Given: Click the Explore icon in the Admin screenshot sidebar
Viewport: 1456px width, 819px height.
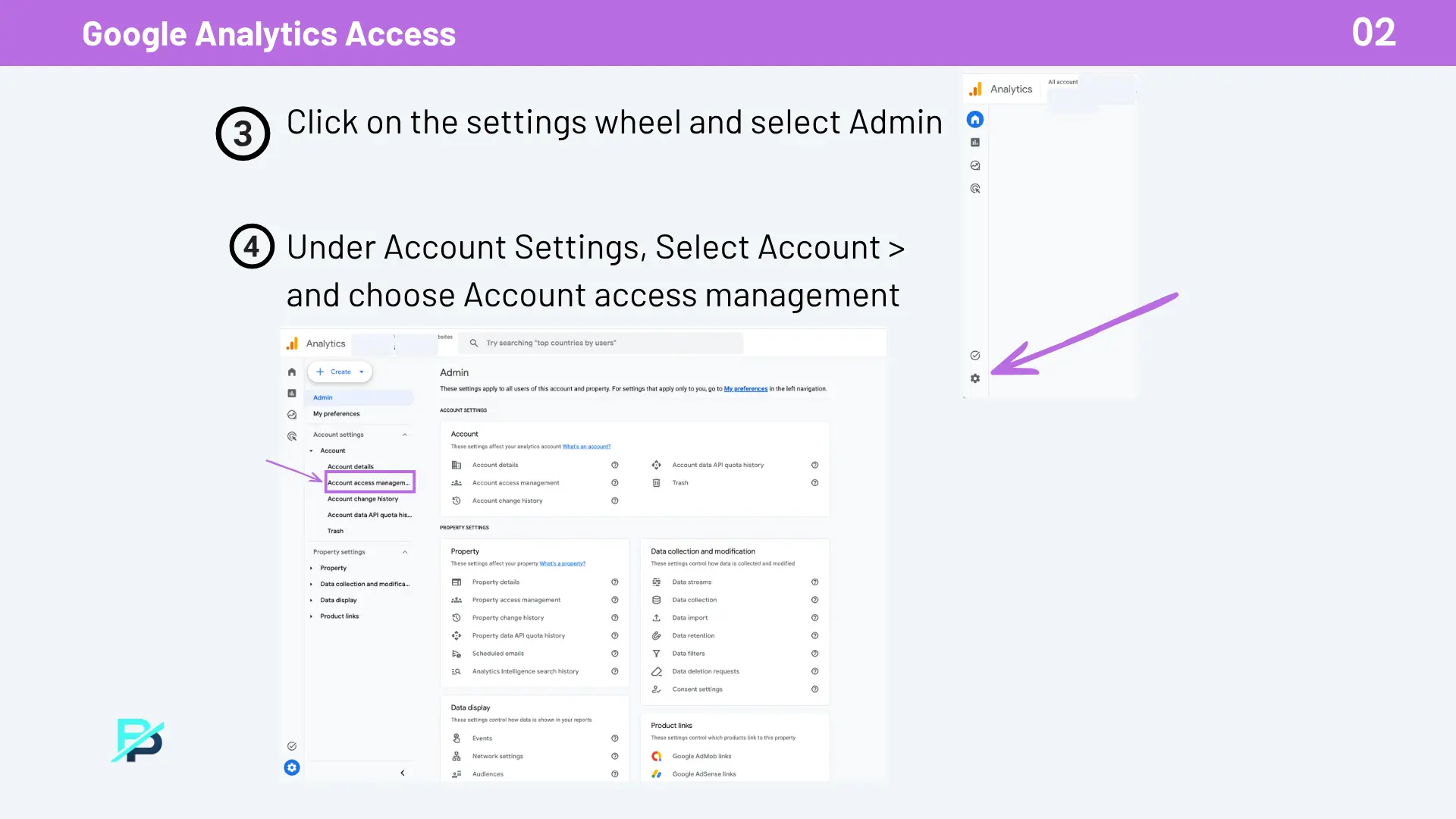Looking at the screenshot, I should 292,415.
